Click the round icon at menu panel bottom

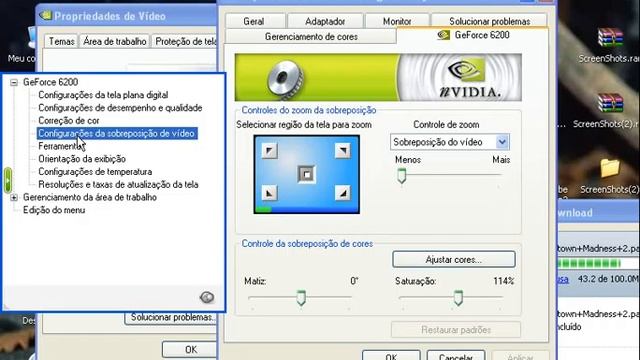(207, 297)
